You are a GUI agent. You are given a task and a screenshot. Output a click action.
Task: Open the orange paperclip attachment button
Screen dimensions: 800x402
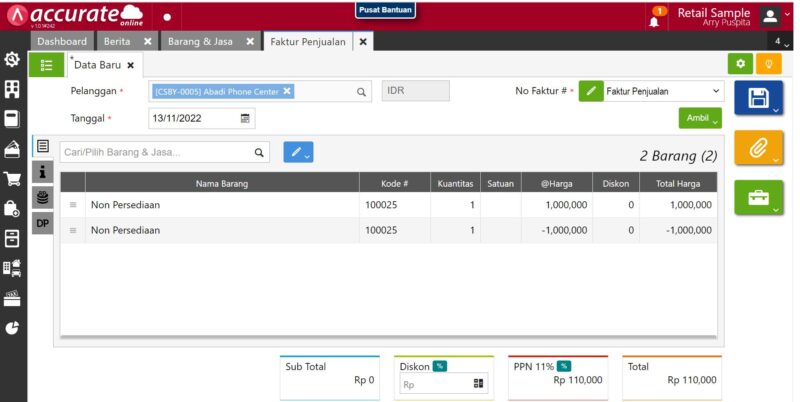[x=757, y=147]
